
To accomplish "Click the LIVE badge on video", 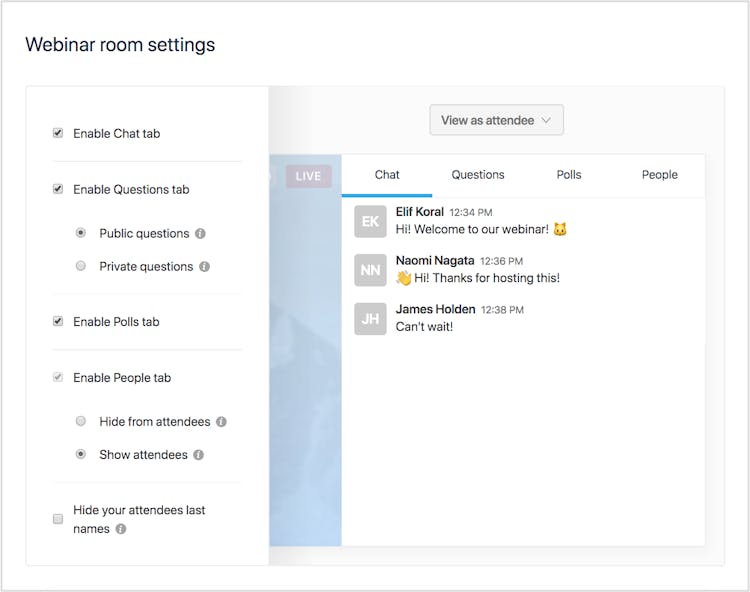I will pyautogui.click(x=308, y=176).
